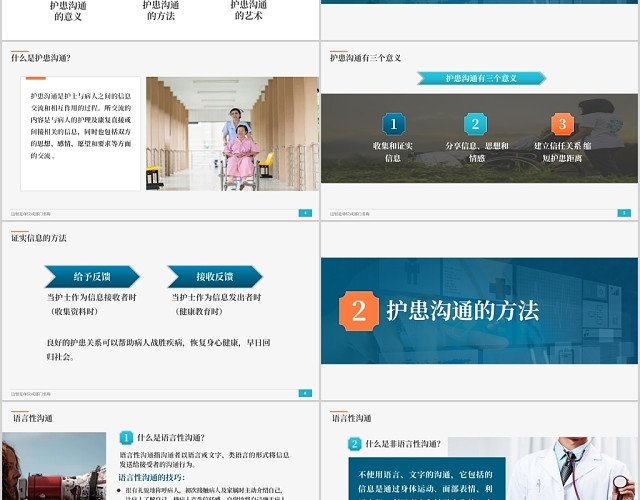This screenshot has width=640, height=500.
Task: Click the teal page number badge on 什么是护患沟通 slide
Action: click(x=305, y=213)
